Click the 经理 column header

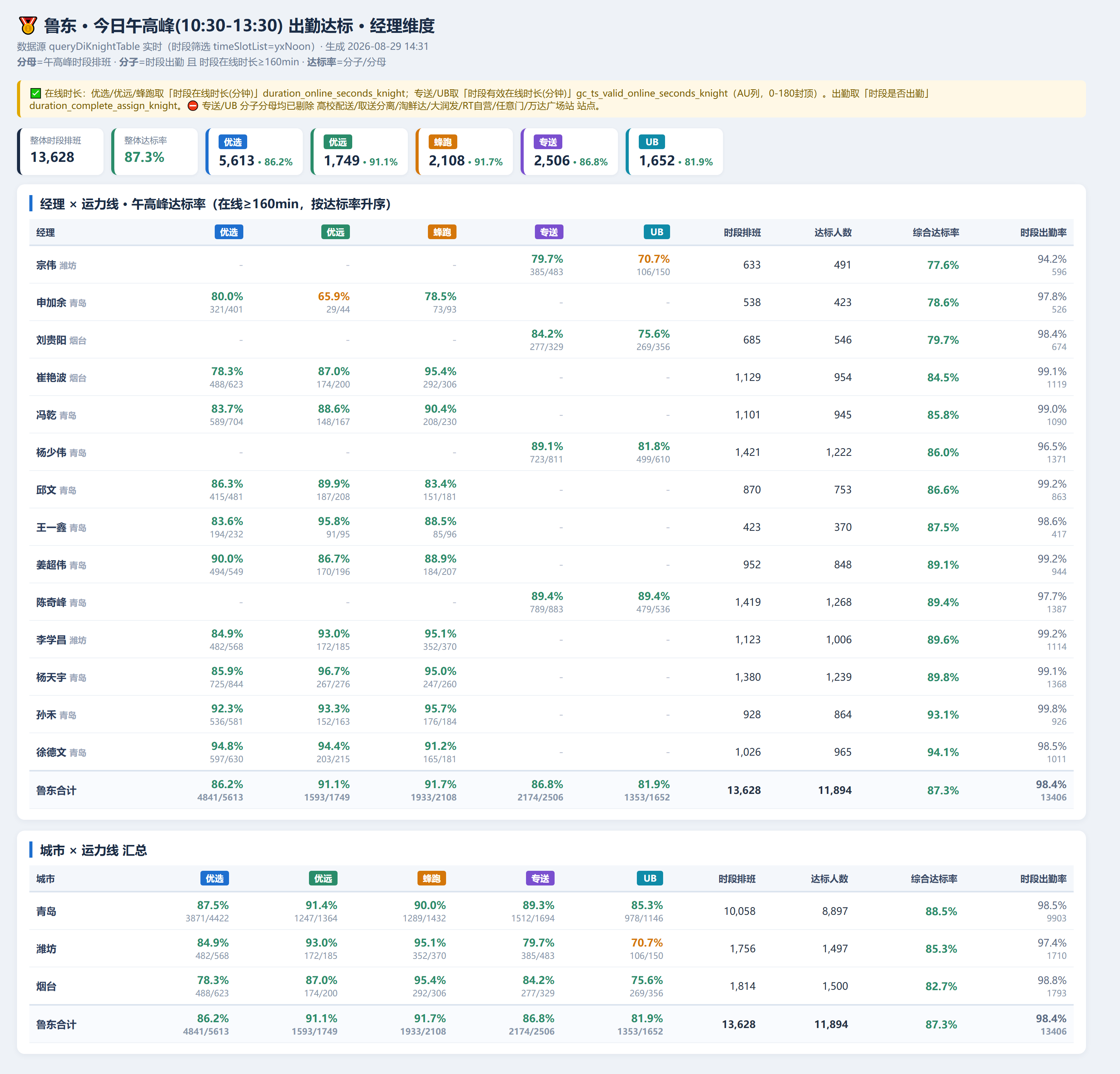46,233
